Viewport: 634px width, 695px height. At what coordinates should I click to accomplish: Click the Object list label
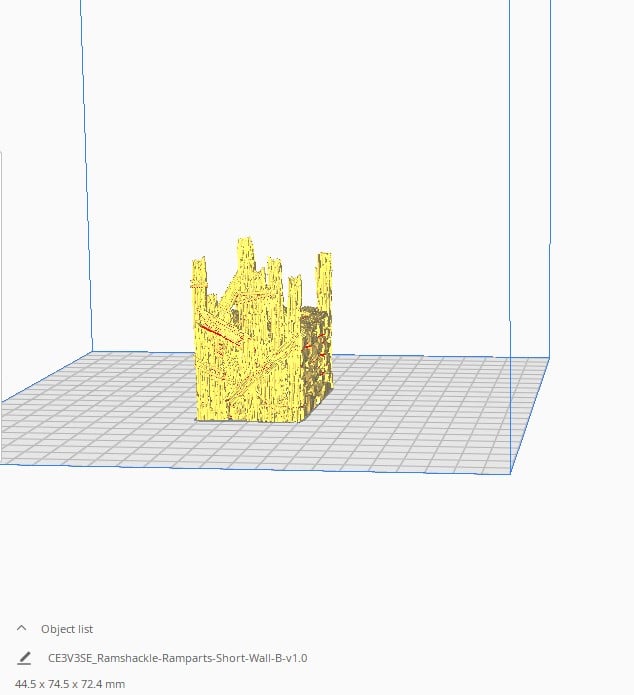(67, 629)
